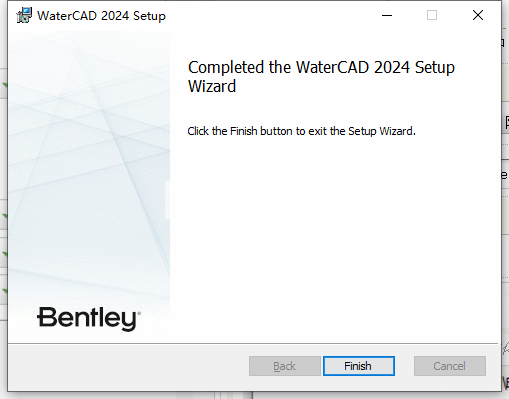509x399 pixels.
Task: Click the registered trademark mark beside Bentley
Action: pos(139,313)
